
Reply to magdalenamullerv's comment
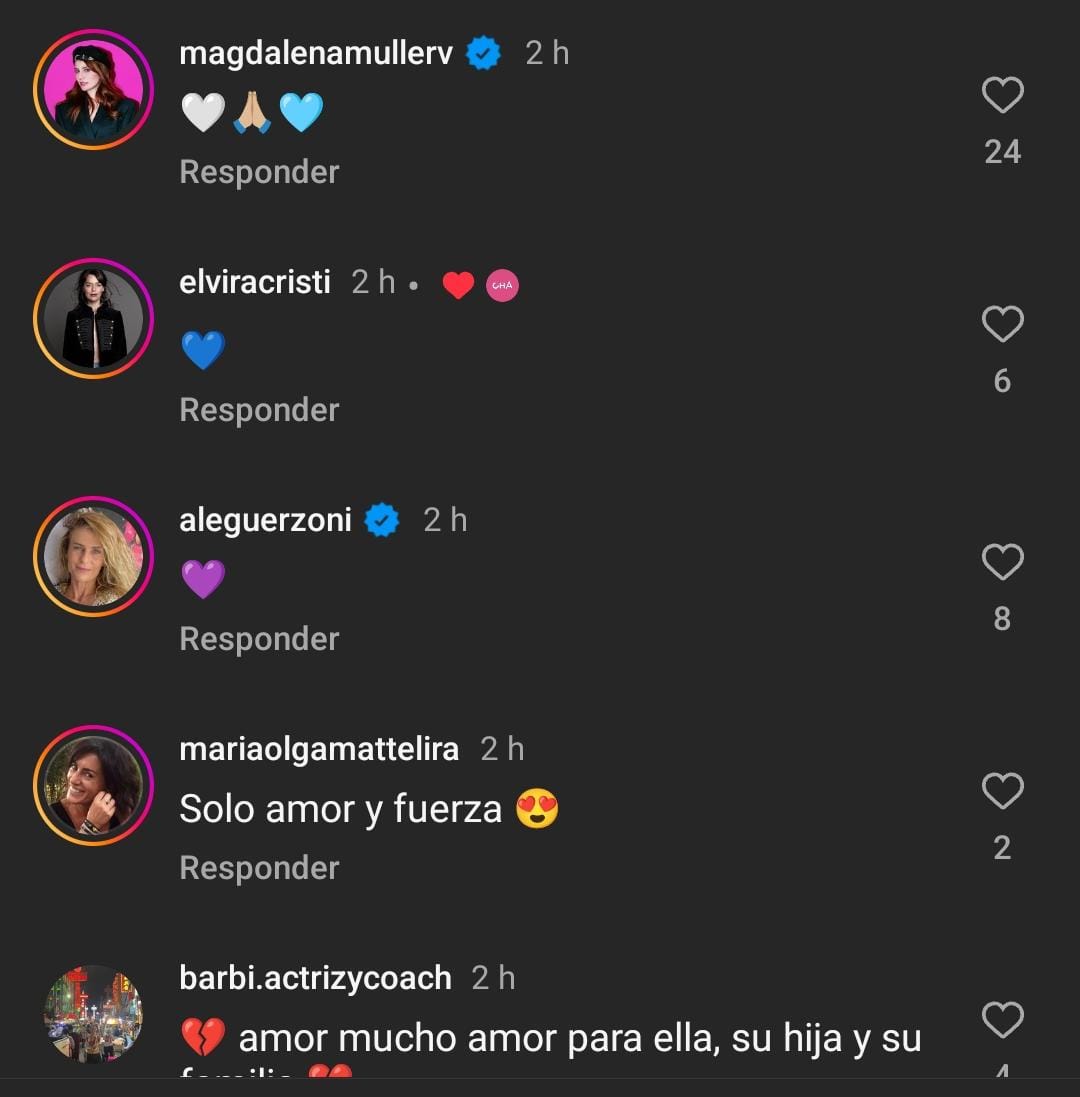[x=259, y=172]
